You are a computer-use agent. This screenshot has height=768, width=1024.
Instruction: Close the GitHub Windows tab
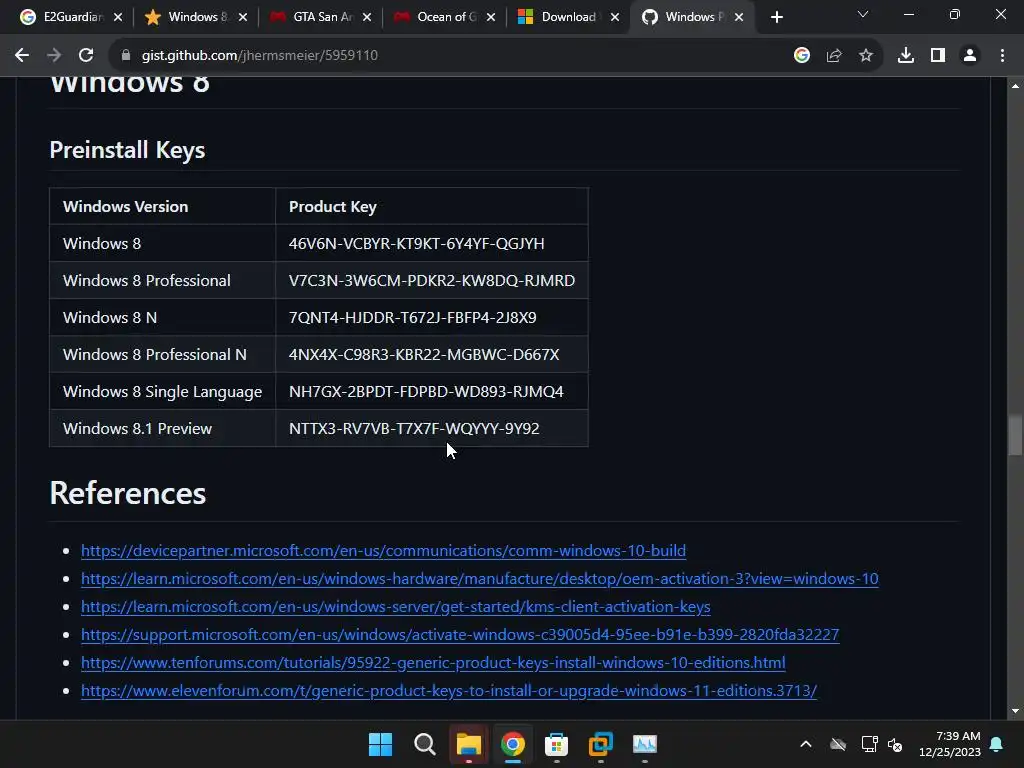739,18
